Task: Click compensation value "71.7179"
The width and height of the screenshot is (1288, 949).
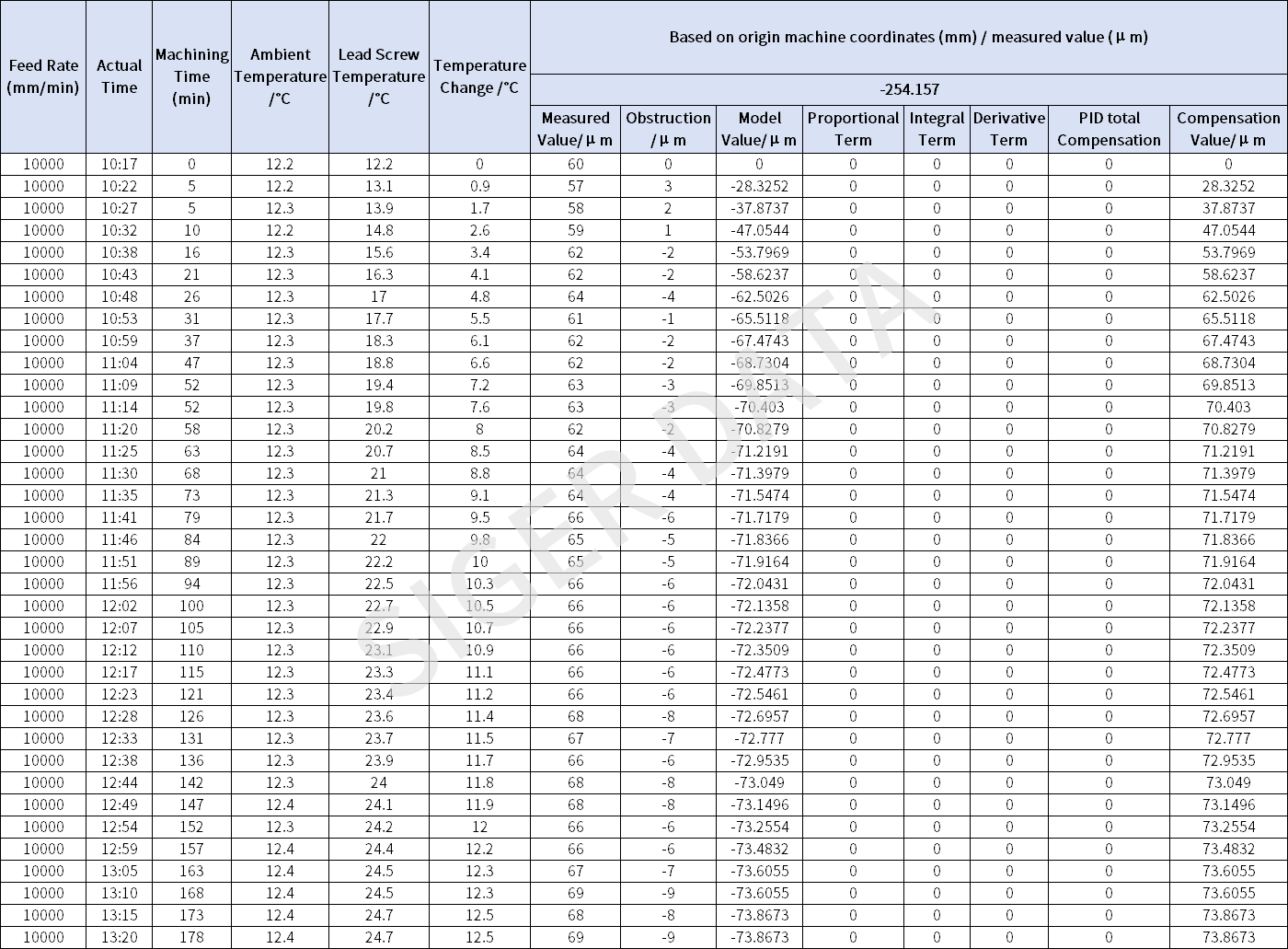Action: coord(1228,517)
